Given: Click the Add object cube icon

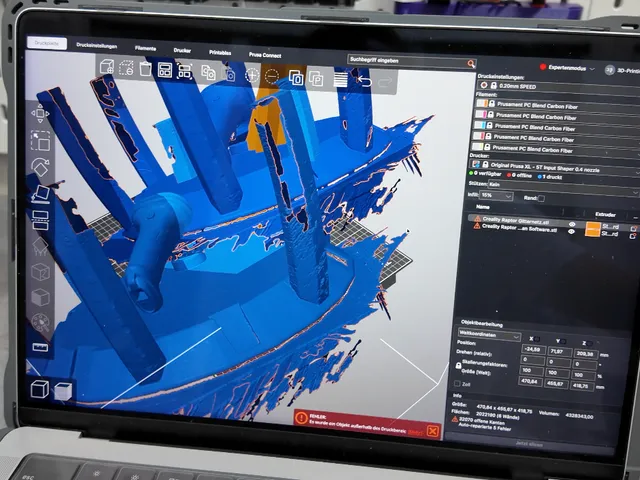Looking at the screenshot, I should pos(107,67).
